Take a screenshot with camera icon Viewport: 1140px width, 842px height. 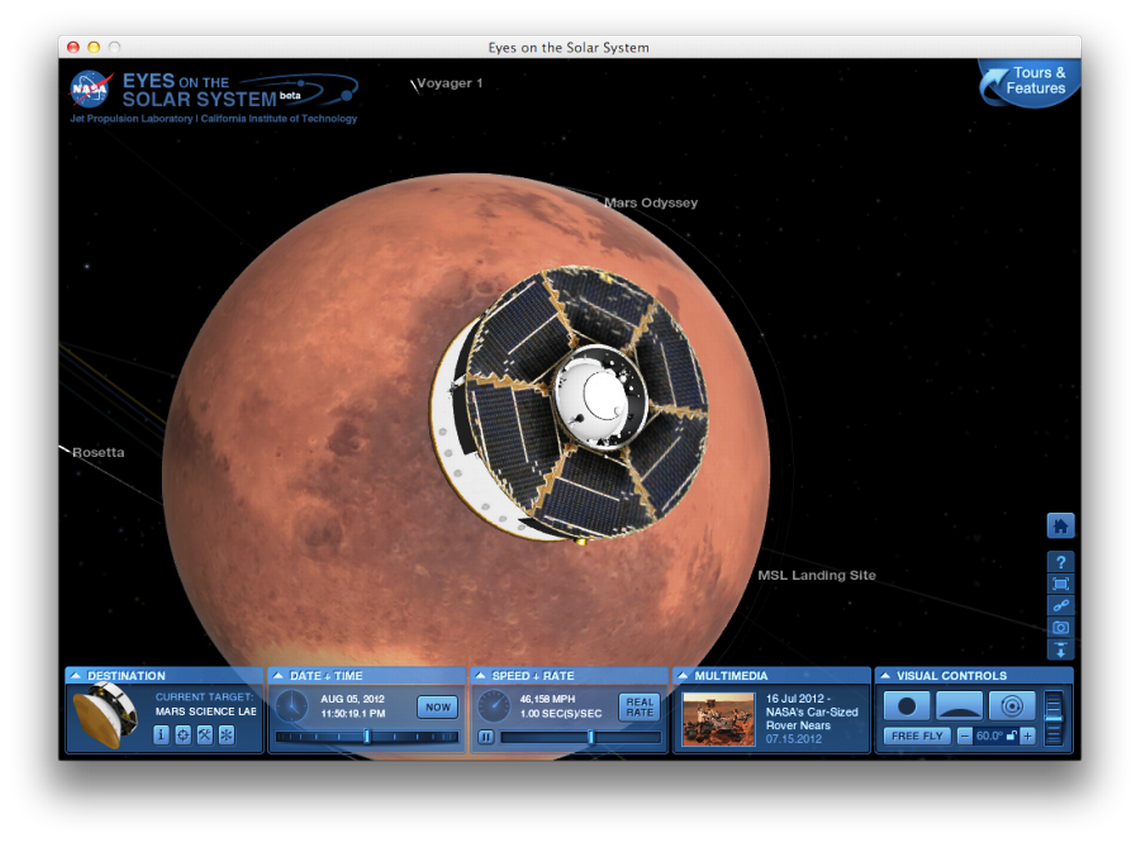pyautogui.click(x=1060, y=628)
